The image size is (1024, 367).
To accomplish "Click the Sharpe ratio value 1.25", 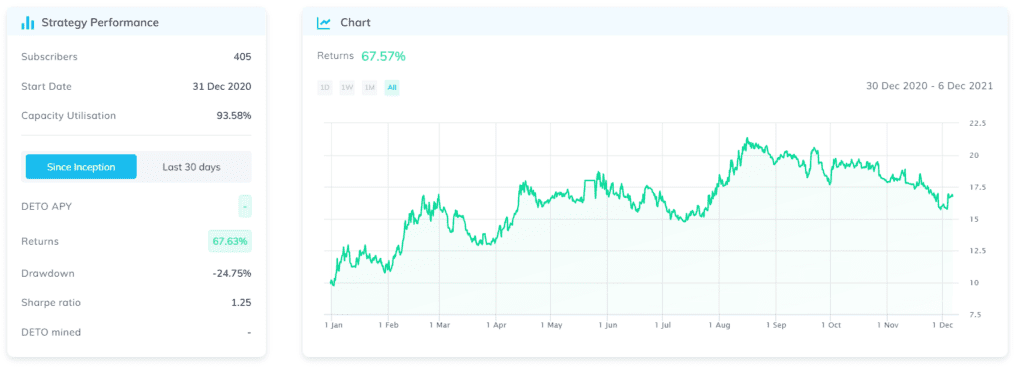I will (x=241, y=303).
